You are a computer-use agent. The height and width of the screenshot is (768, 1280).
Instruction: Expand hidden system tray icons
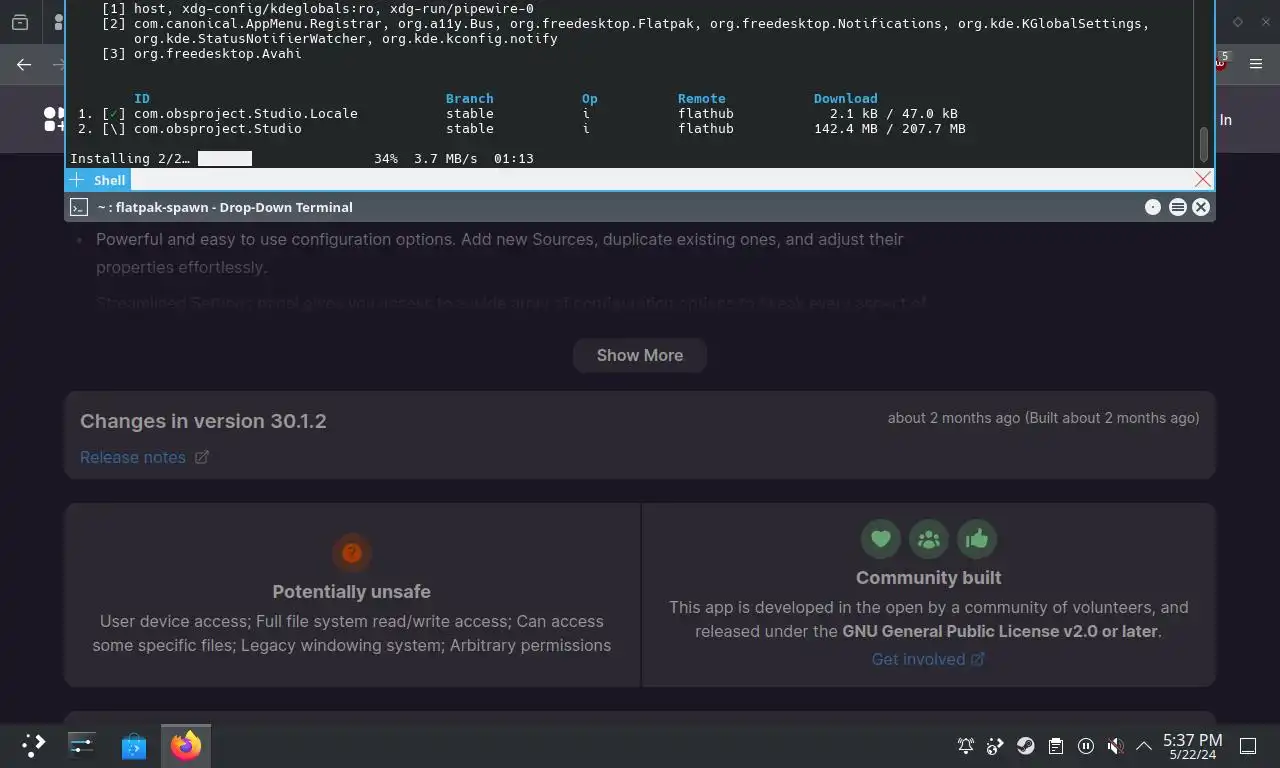pyautogui.click(x=1144, y=746)
